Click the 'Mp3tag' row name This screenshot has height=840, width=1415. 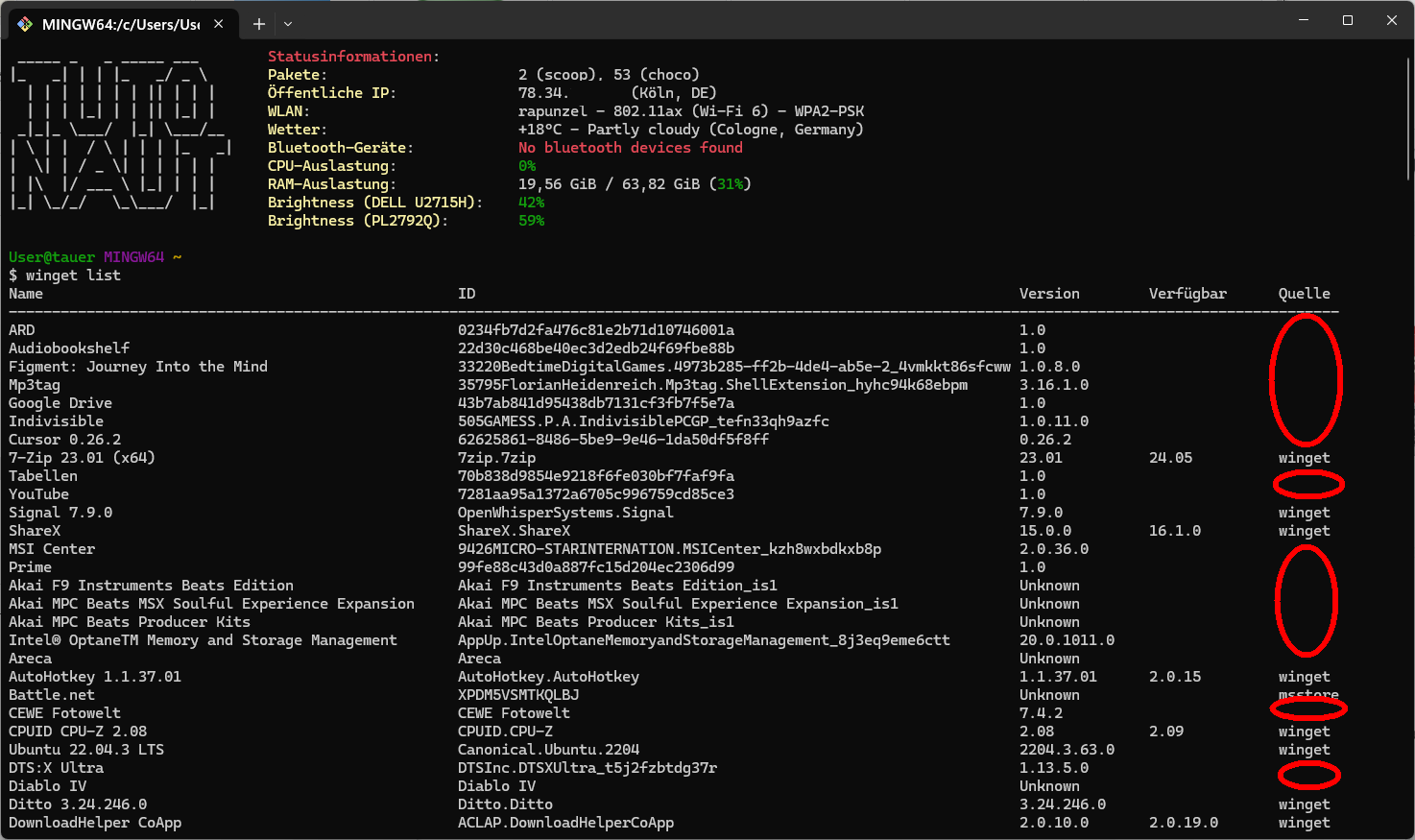[x=35, y=385]
